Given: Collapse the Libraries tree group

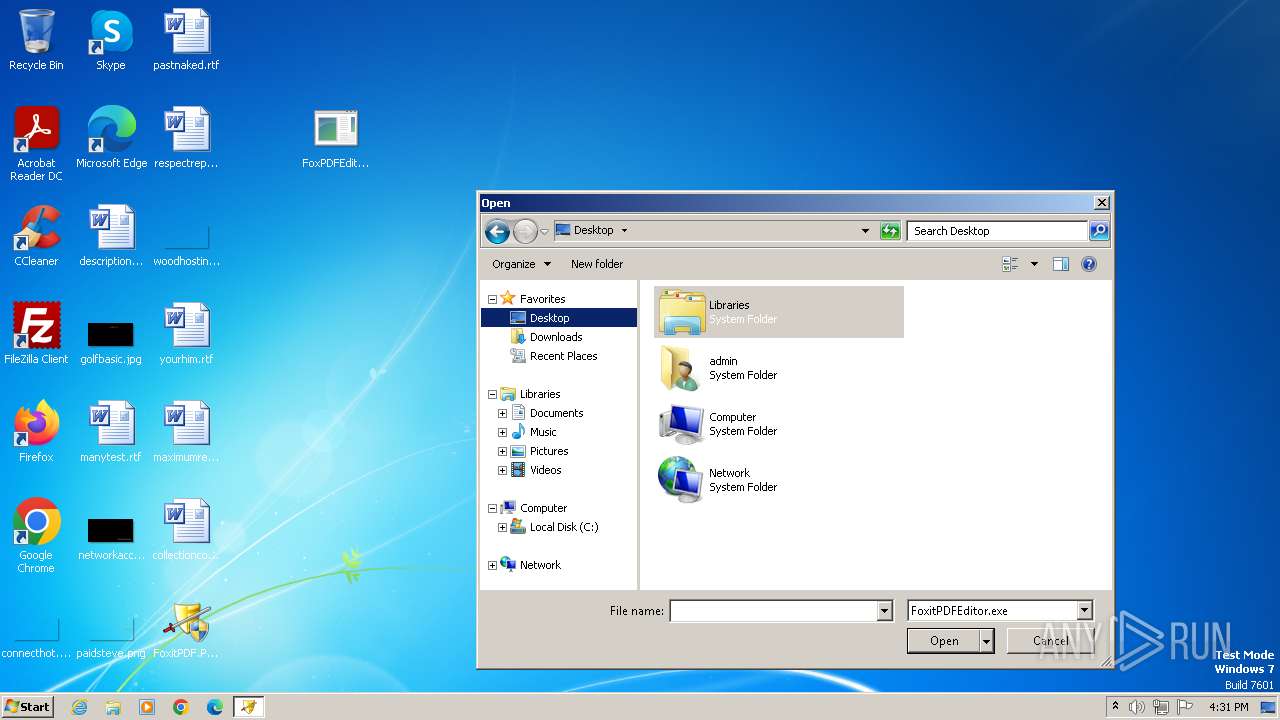Looking at the screenshot, I should [x=492, y=394].
